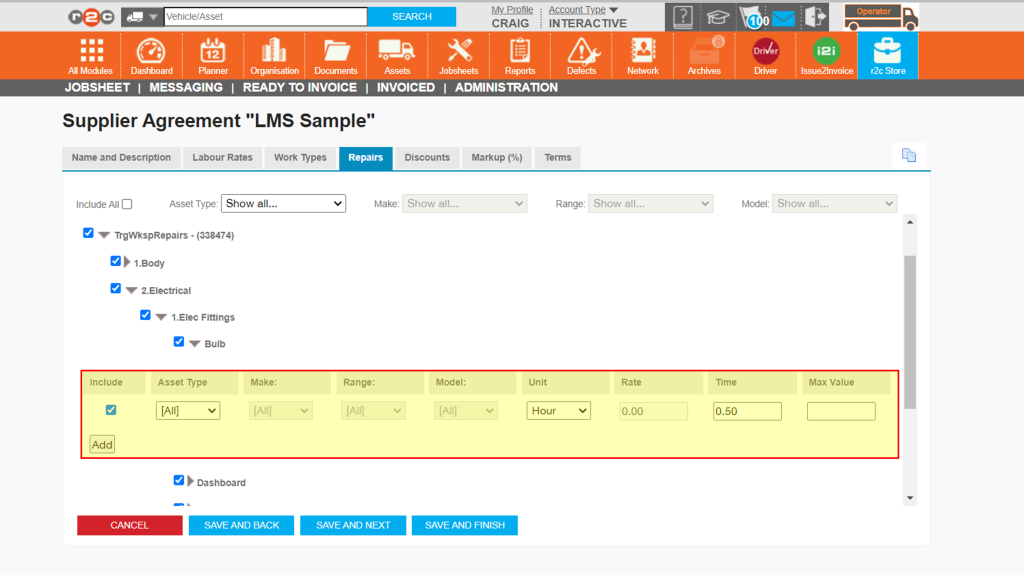
Task: Uncheck the 1.Body checkbox
Action: [116, 261]
